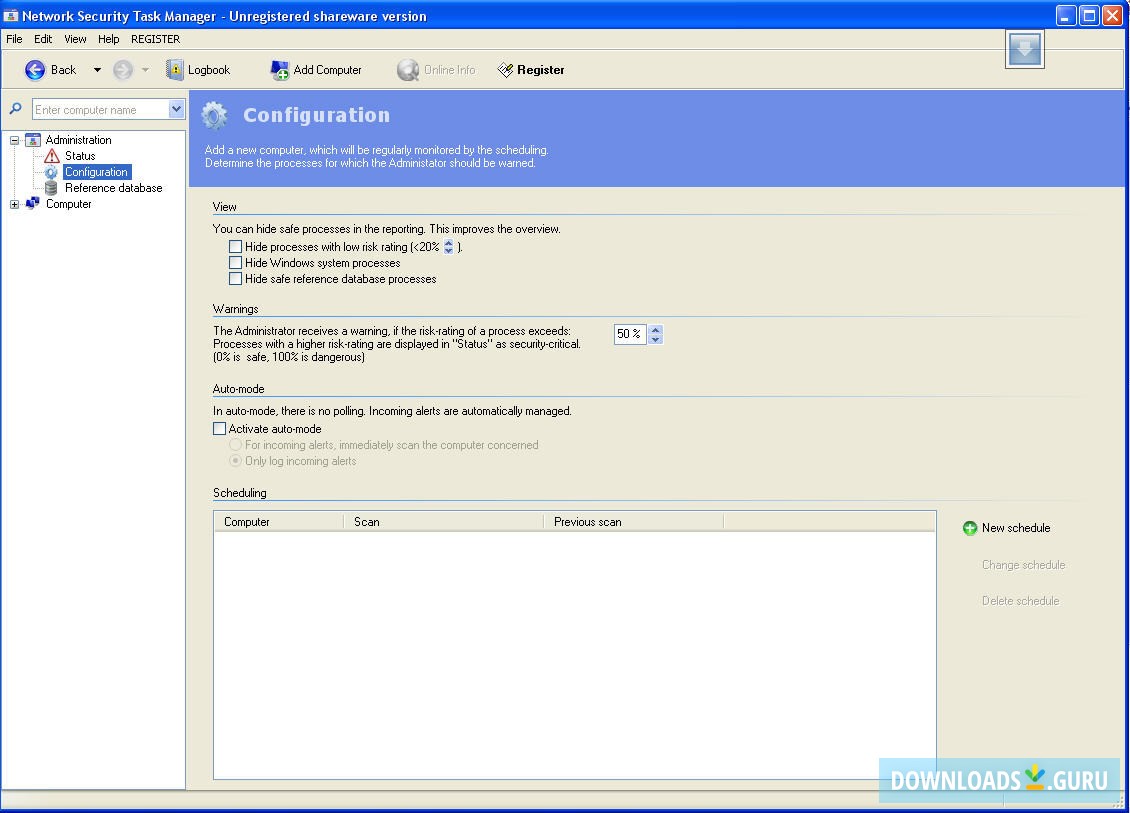This screenshot has height=813, width=1130.
Task: Open the Edit menu
Action: click(x=43, y=39)
